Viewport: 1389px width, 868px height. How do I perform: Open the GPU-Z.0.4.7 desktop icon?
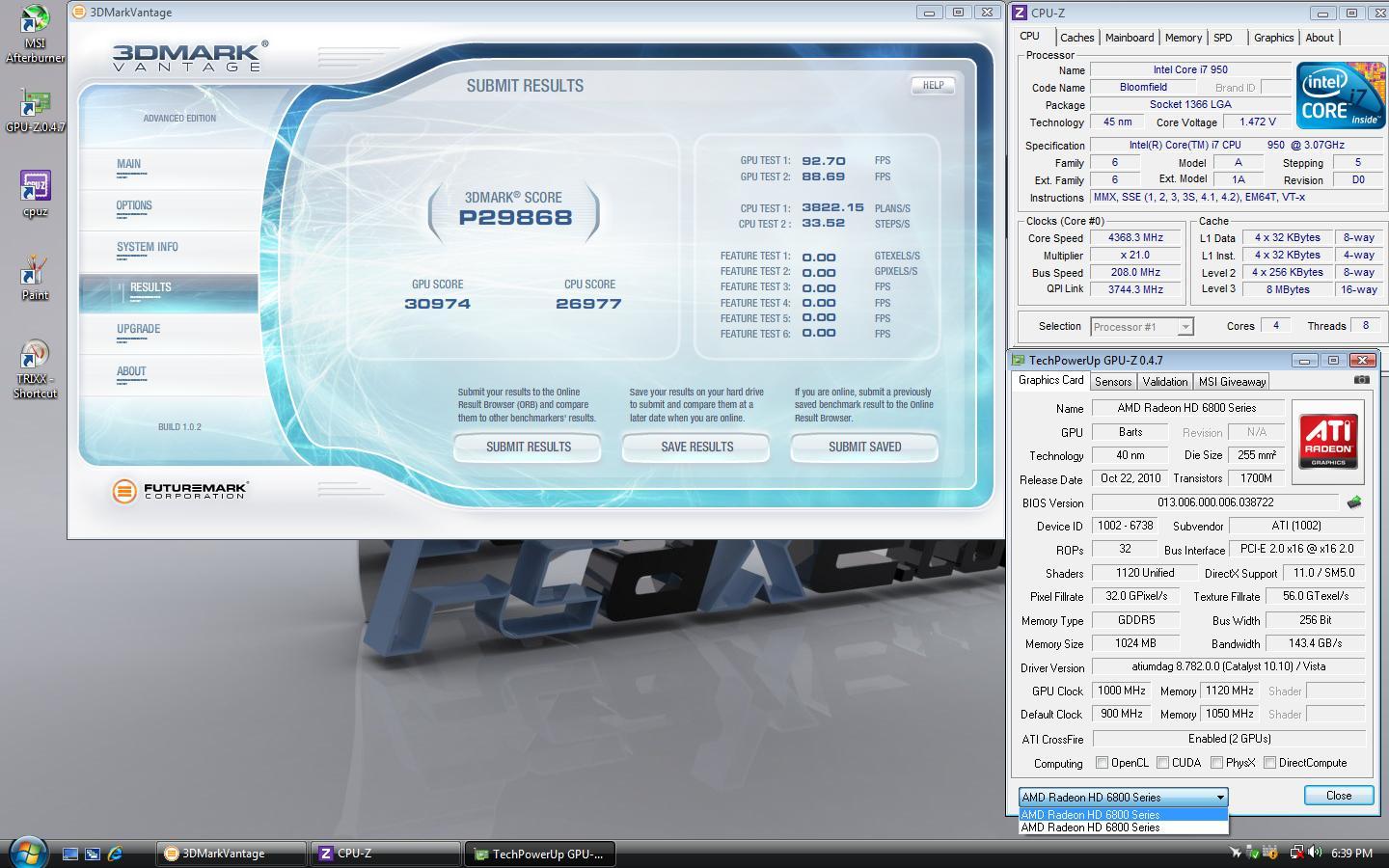pos(35,111)
